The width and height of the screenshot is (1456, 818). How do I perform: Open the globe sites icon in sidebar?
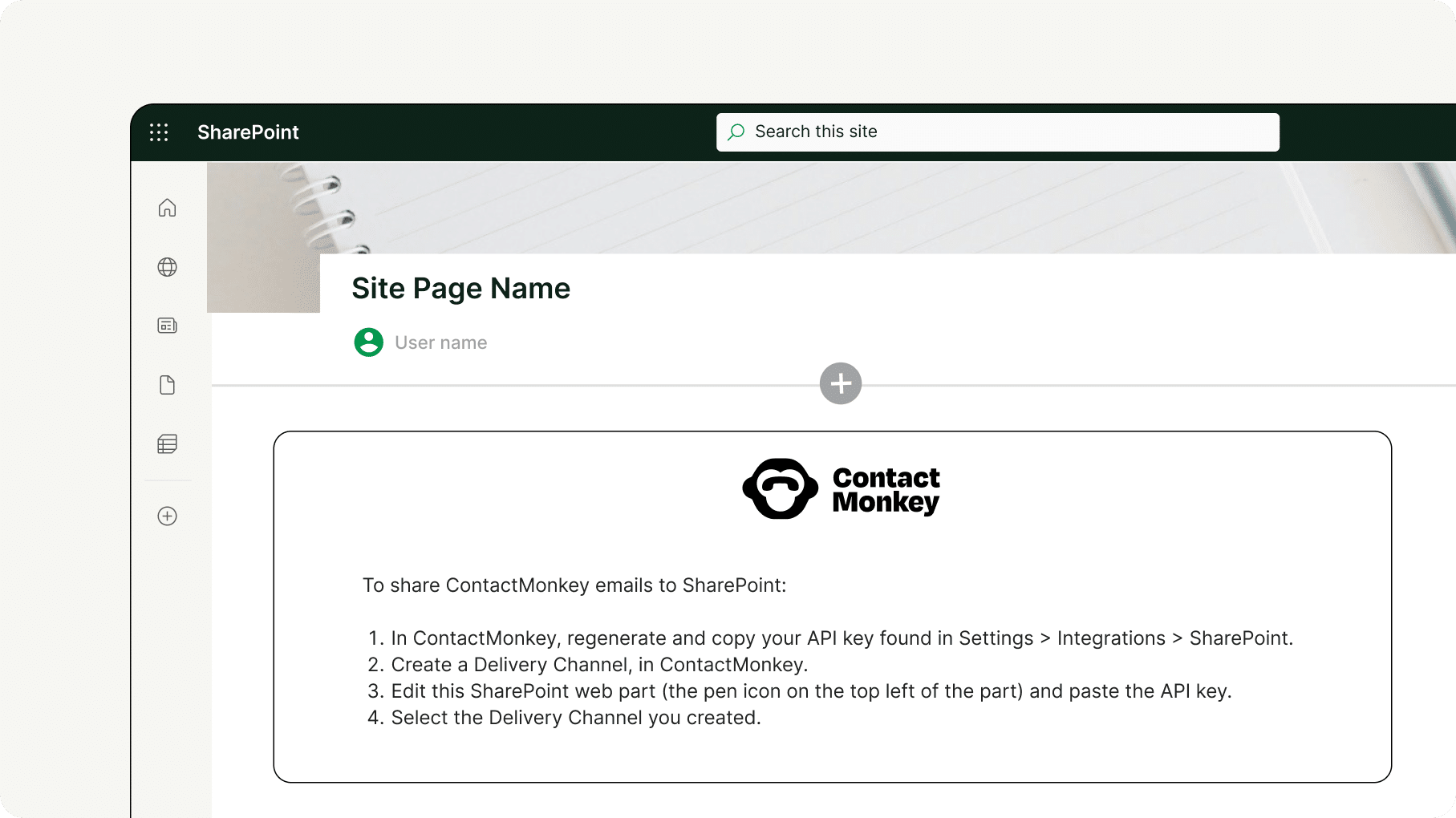[x=167, y=267]
